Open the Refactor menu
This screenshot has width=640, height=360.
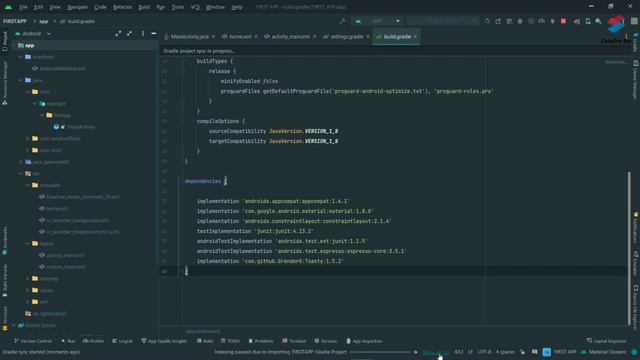[x=122, y=7]
